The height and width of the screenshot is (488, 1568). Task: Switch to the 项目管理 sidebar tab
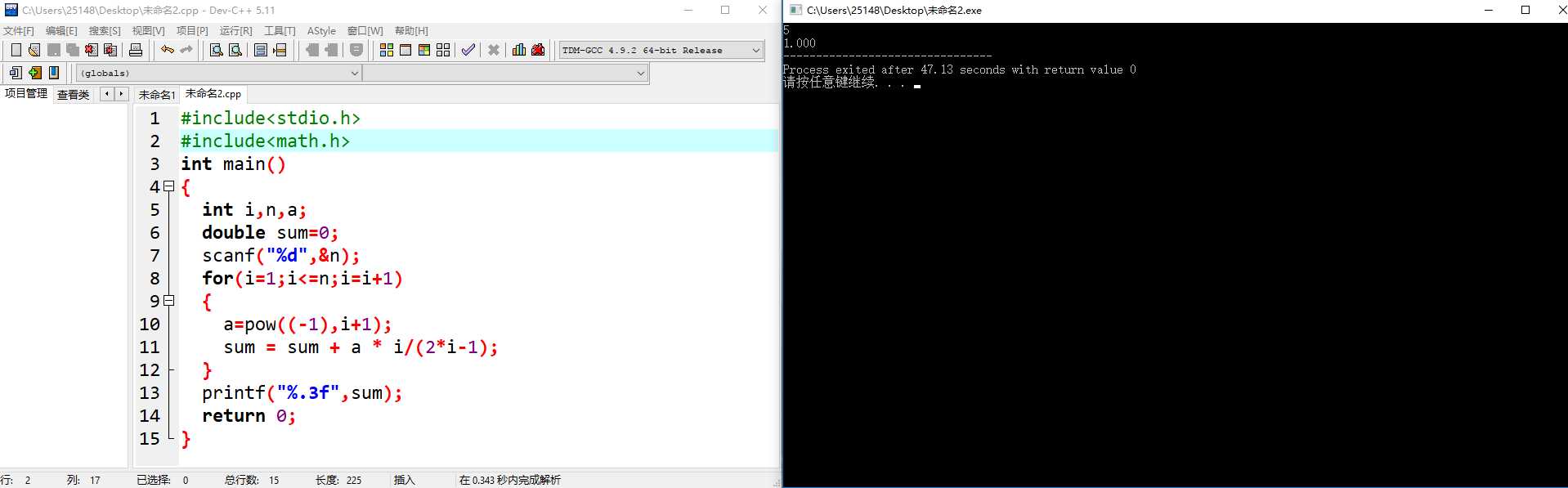[x=26, y=93]
